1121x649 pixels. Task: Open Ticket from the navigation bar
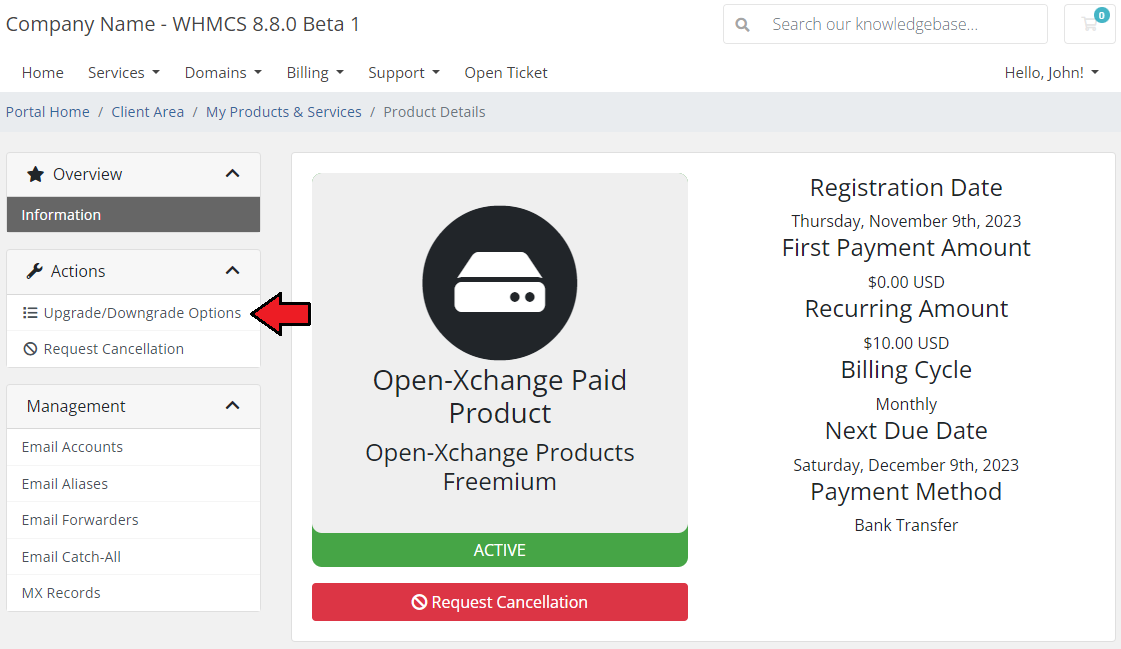[506, 73]
